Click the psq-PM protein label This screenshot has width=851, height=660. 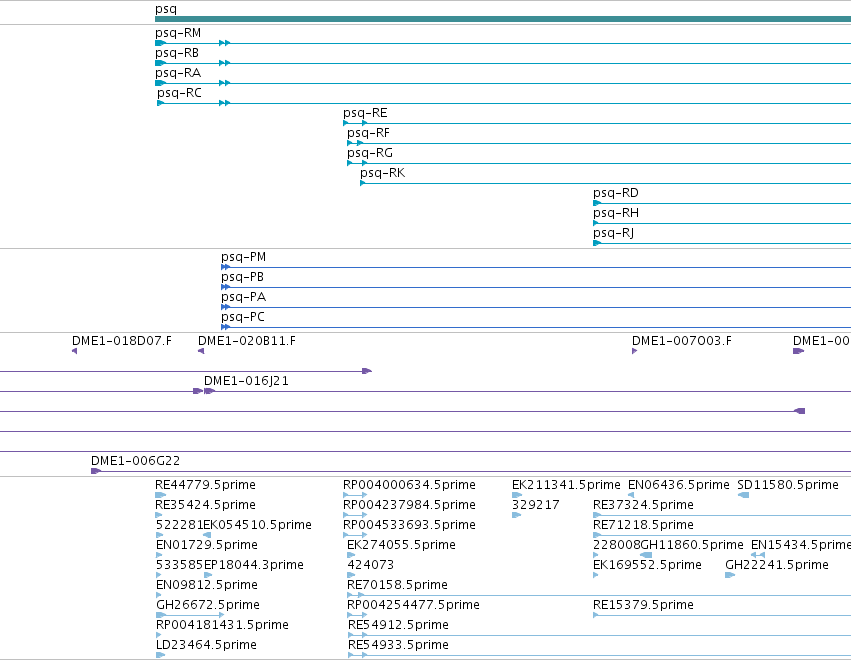point(243,257)
